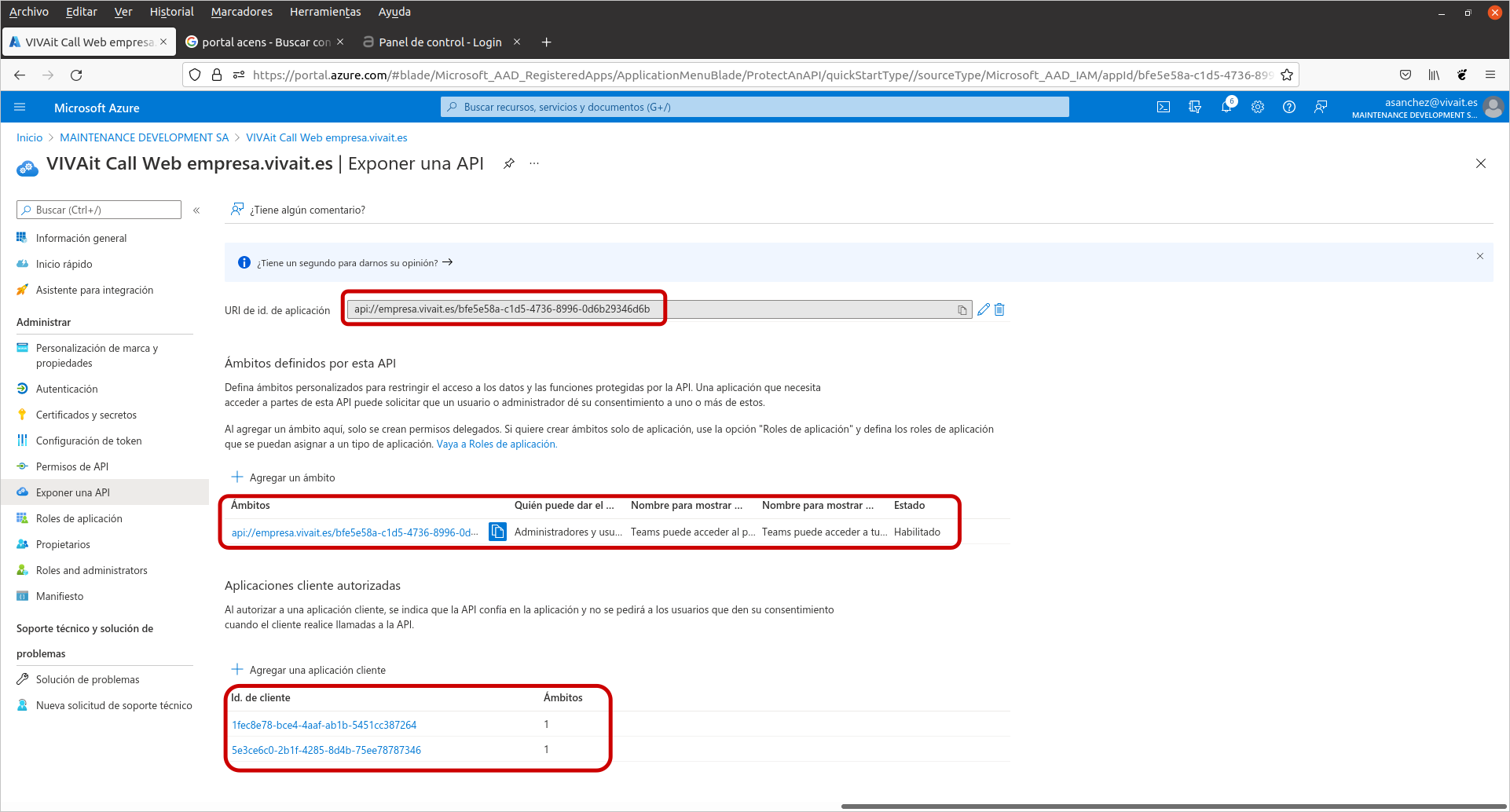This screenshot has height=812, width=1510.
Task: Follow the Vaya a Roles de aplicación link
Action: (x=497, y=444)
